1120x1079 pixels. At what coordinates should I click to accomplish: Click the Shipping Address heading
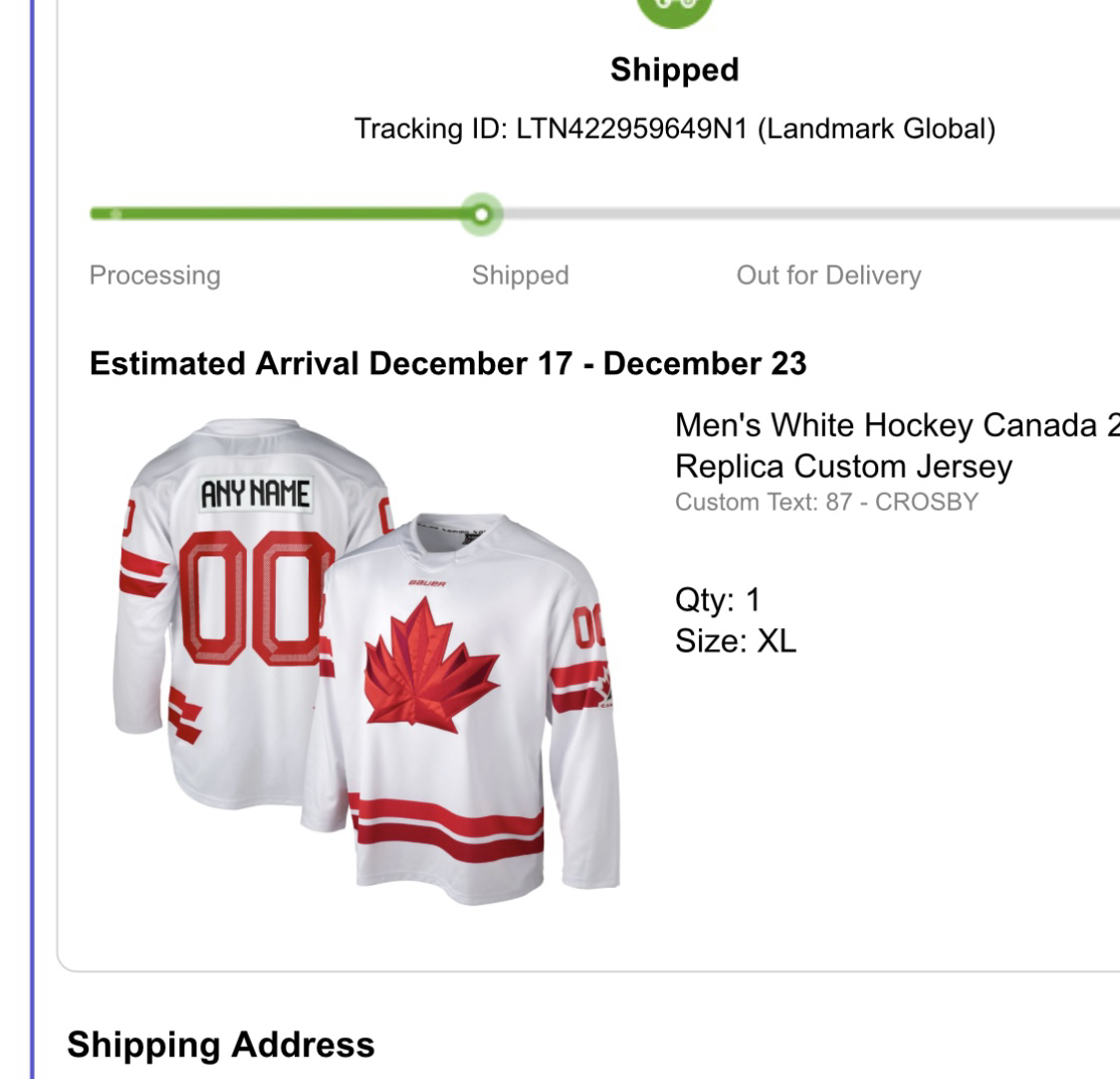tap(221, 1044)
